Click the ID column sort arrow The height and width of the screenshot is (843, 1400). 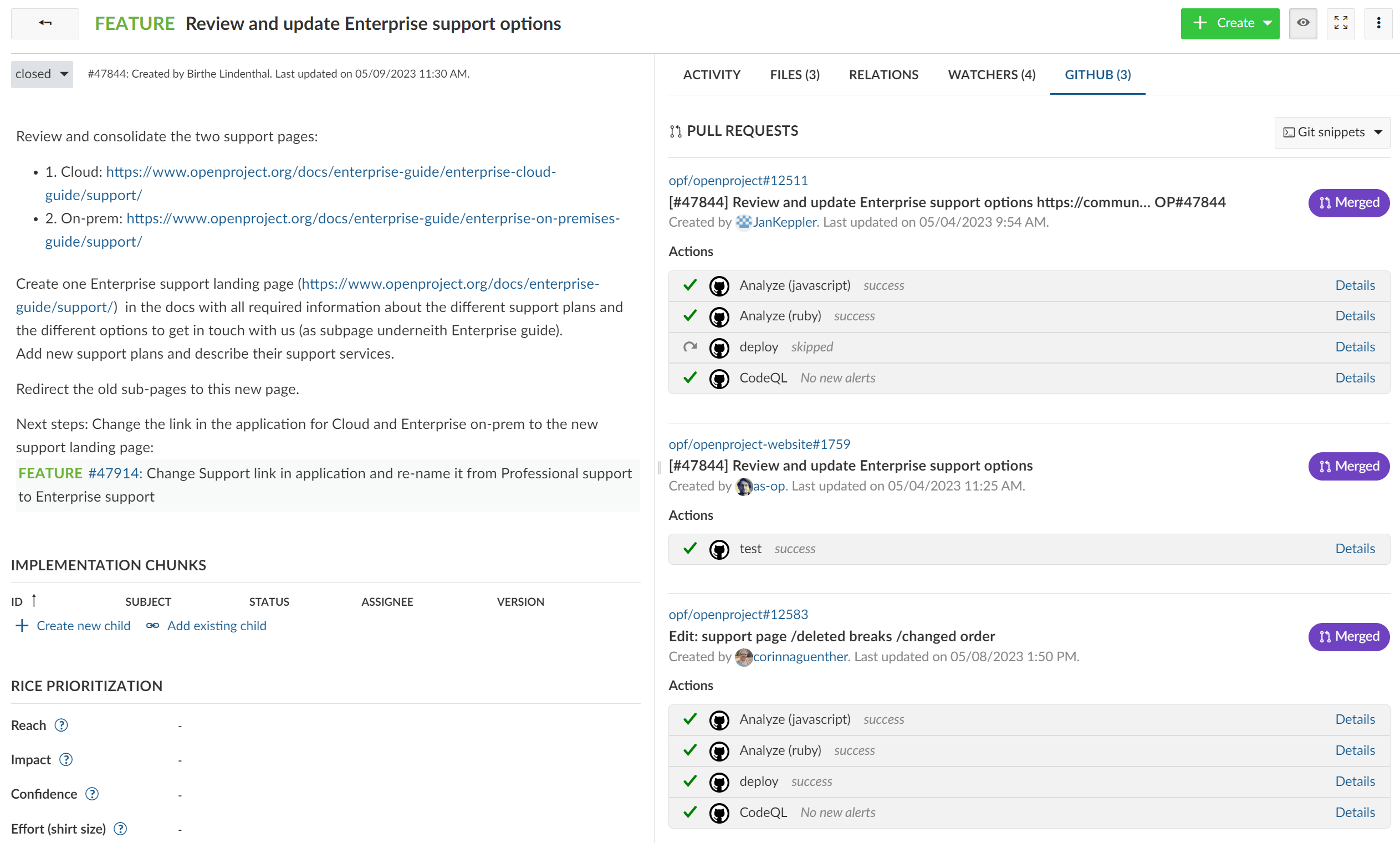pyautogui.click(x=34, y=600)
